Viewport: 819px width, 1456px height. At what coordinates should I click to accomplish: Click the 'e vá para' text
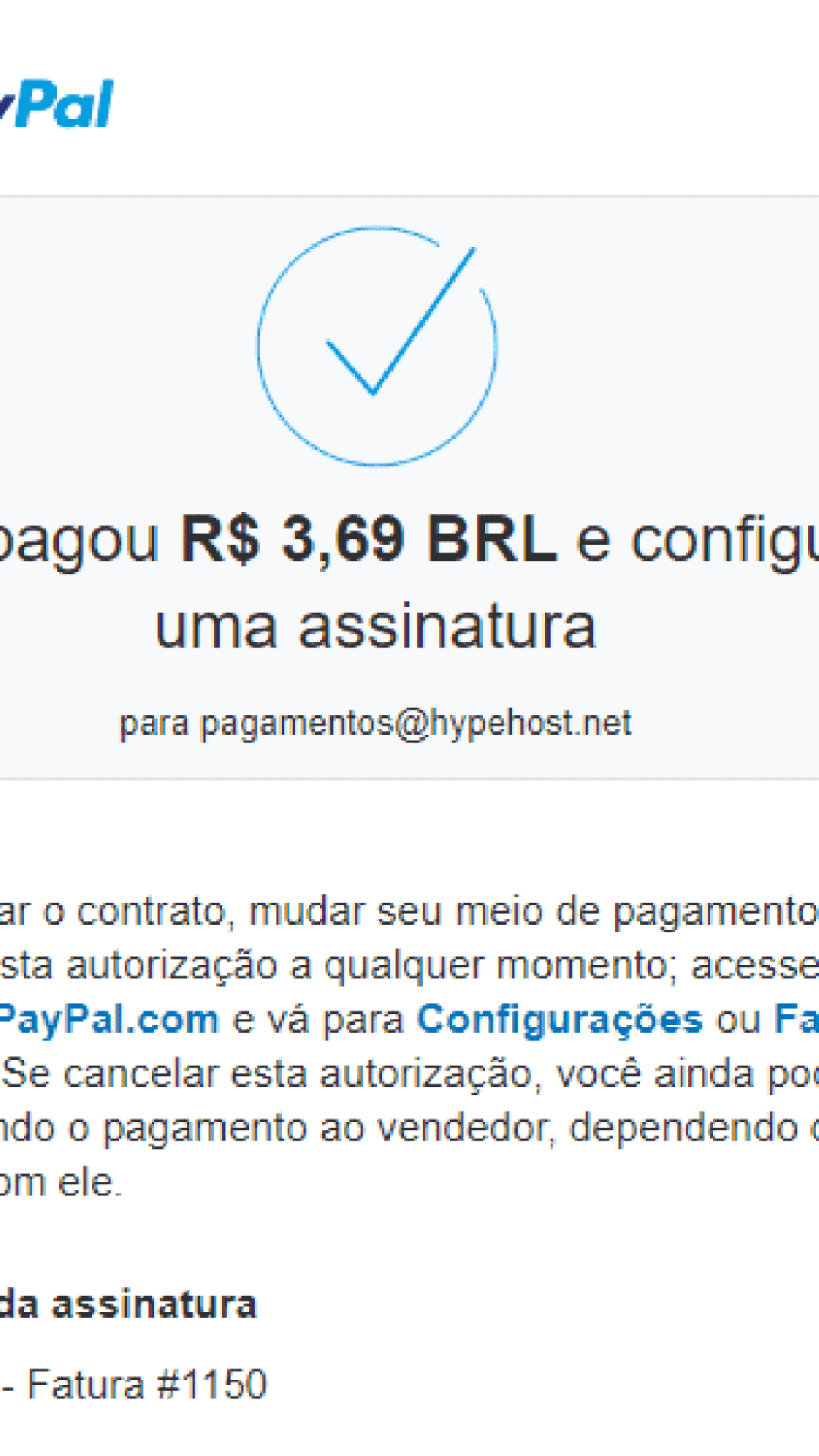[318, 1020]
